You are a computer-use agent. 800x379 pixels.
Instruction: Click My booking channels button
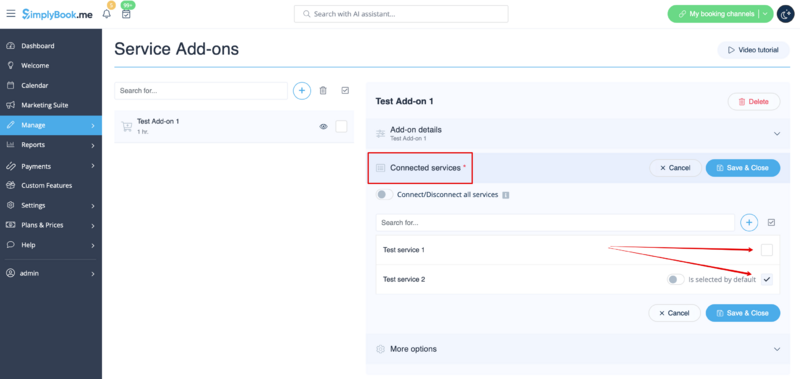coord(721,14)
